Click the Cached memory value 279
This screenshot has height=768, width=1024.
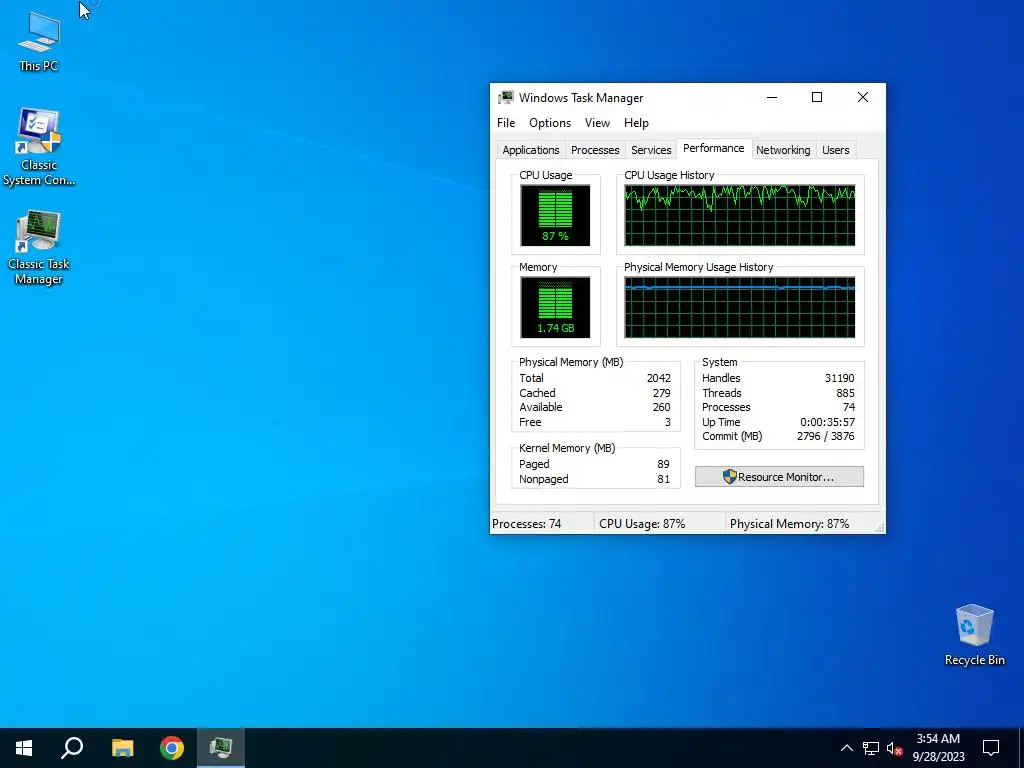click(x=662, y=393)
